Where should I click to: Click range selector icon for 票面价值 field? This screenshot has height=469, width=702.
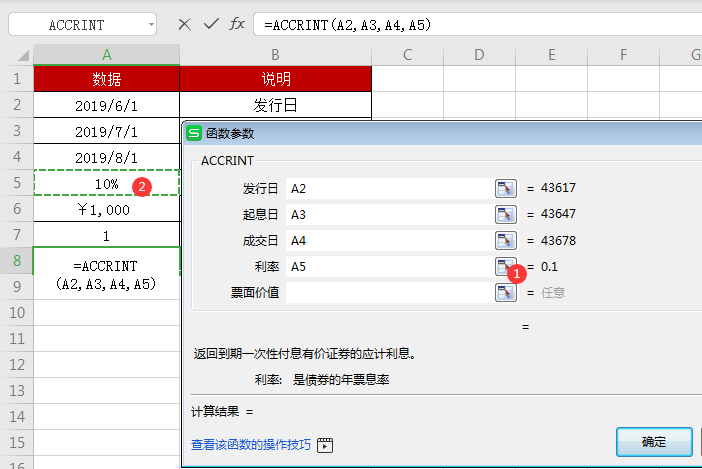[506, 292]
